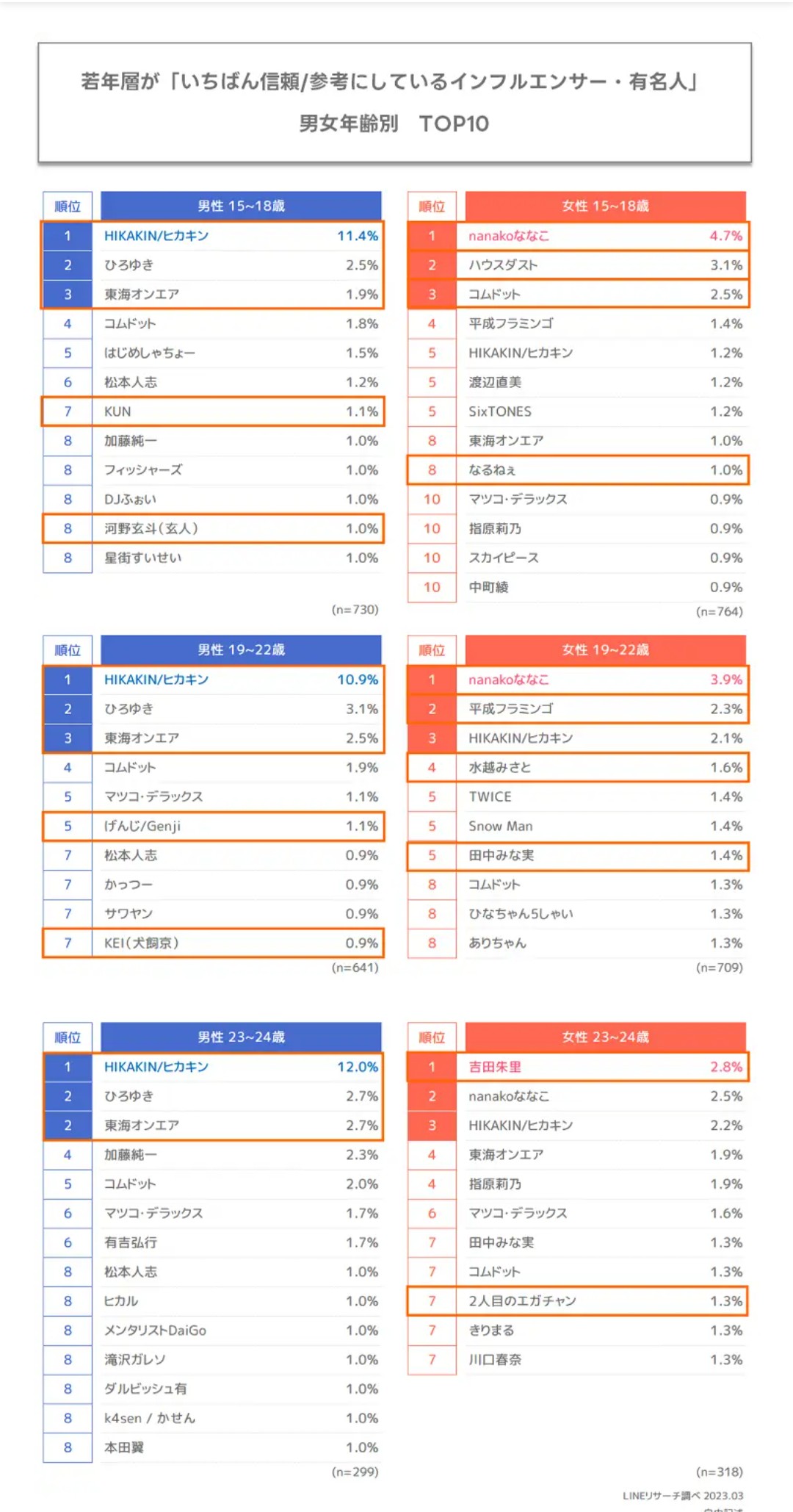The height and width of the screenshot is (1512, 793).
Task: Select nanakoななこ 4.7% top row
Action: [578, 236]
